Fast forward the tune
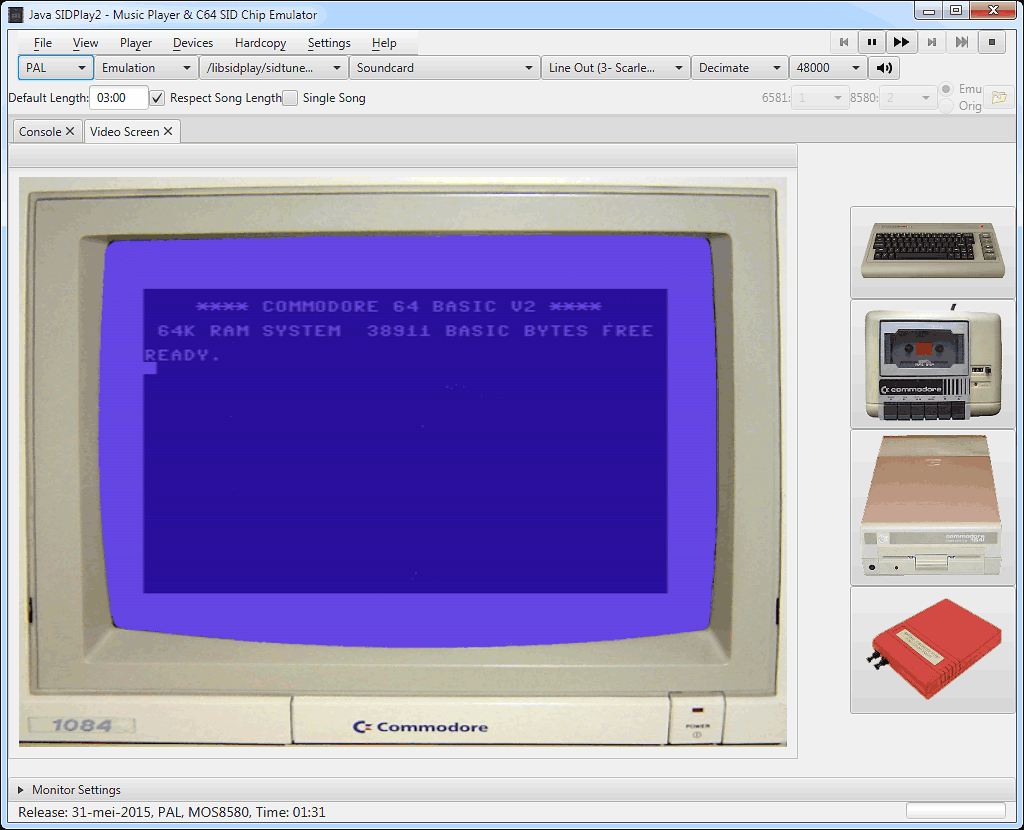The width and height of the screenshot is (1024, 830). 901,42
